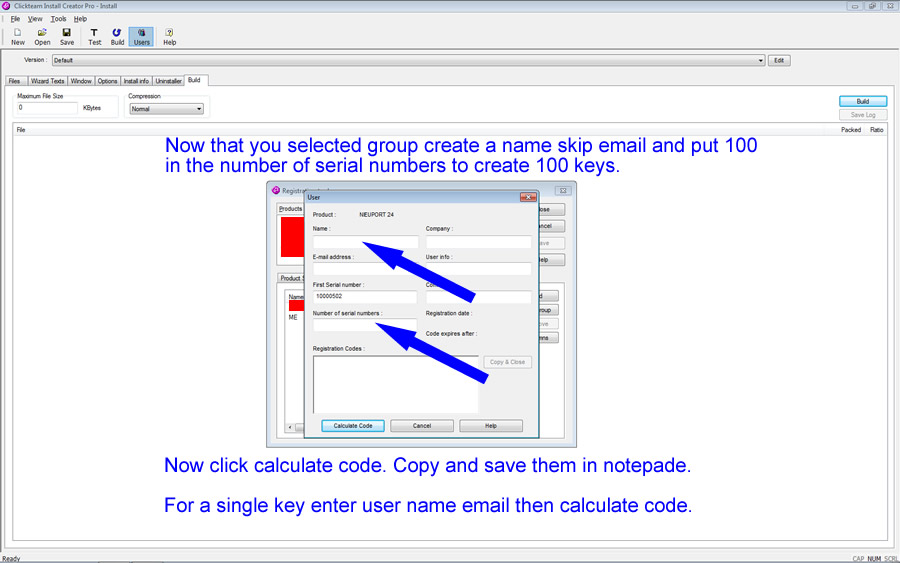Click the New project toolbar icon
This screenshot has height=563, width=900.
(18, 36)
